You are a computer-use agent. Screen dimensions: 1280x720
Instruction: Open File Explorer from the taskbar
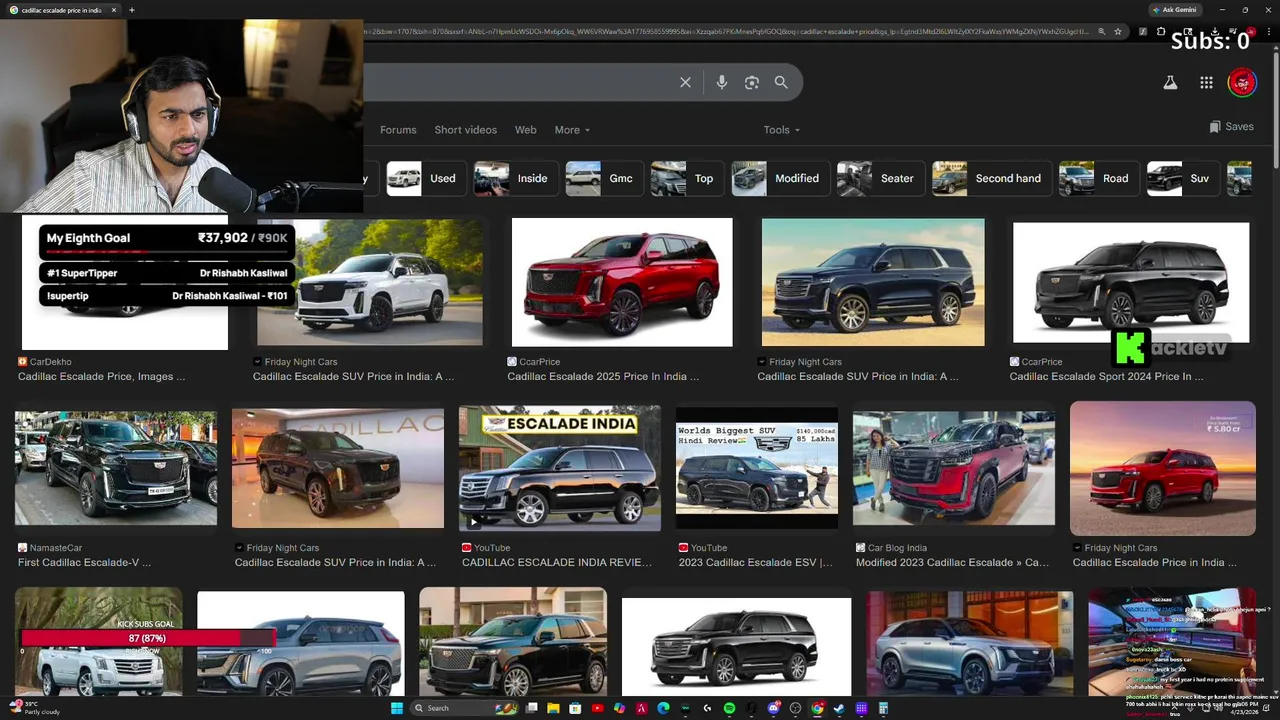(x=553, y=708)
